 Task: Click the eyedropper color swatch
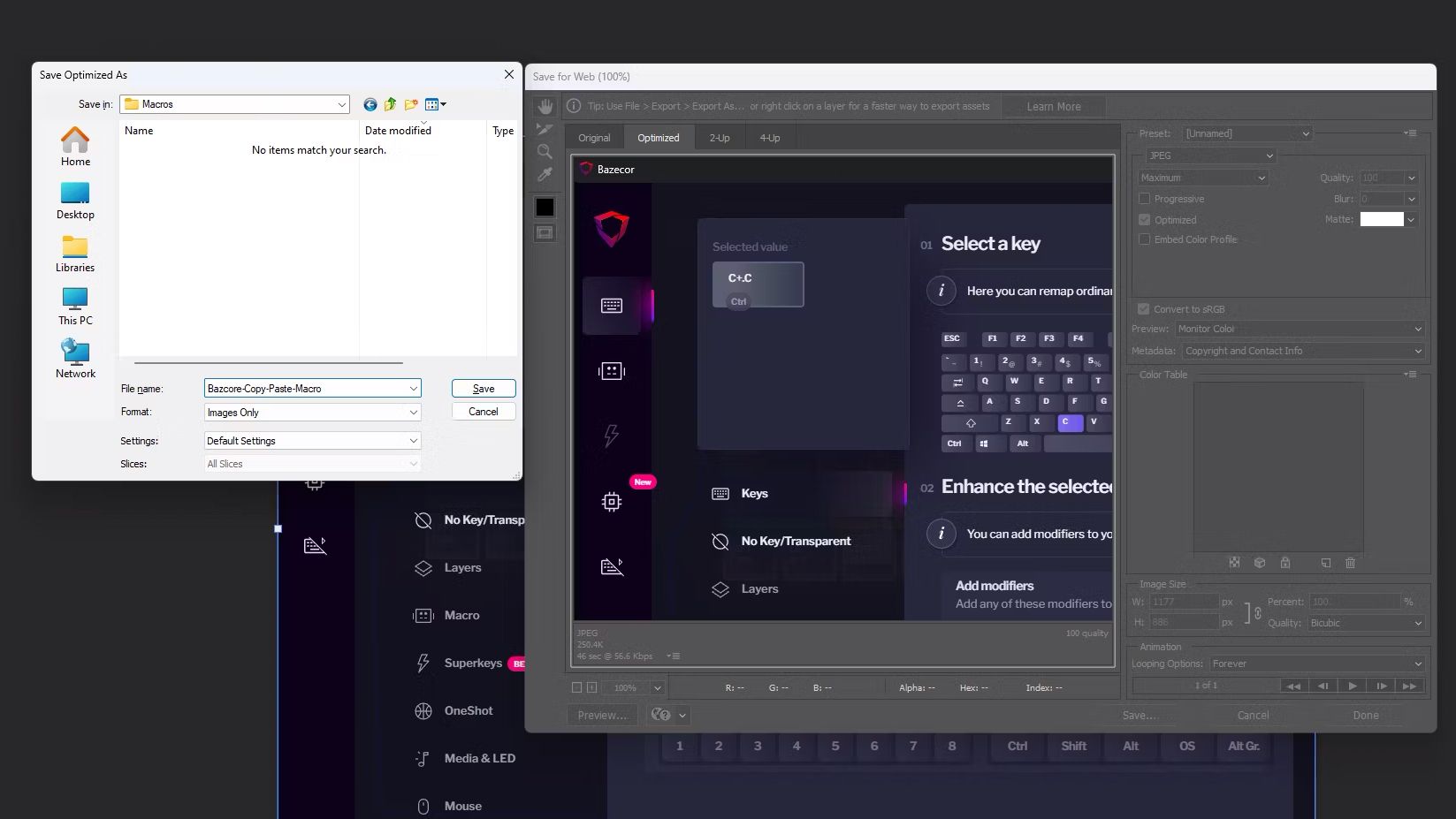point(544,206)
